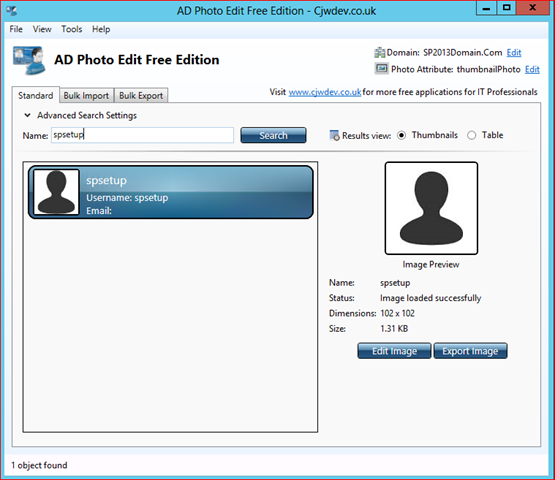The width and height of the screenshot is (555, 480).
Task: Switch to the Bulk Import tab
Action: click(x=86, y=96)
